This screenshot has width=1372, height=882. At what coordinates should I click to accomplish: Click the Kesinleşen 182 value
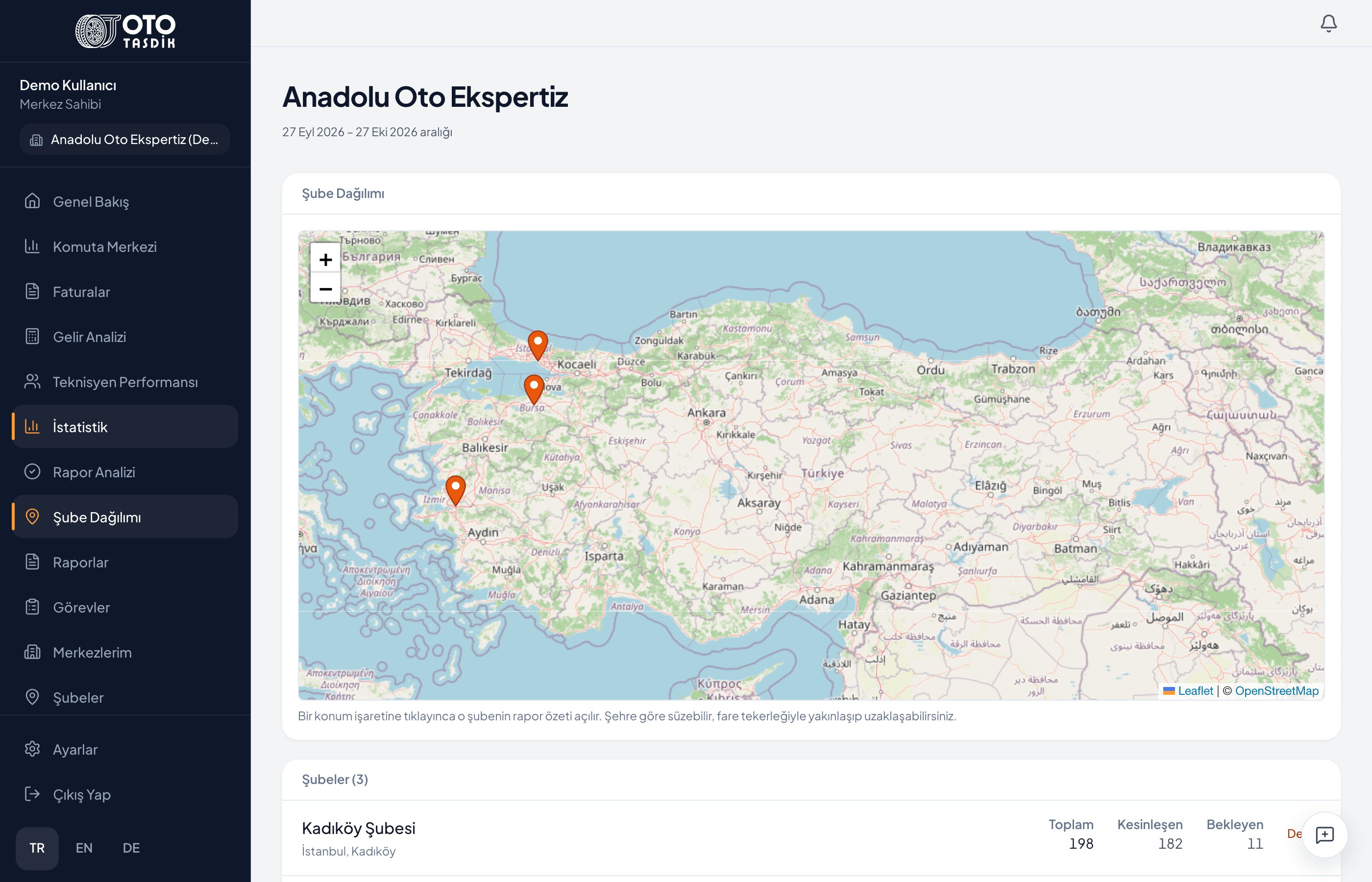tap(1170, 844)
